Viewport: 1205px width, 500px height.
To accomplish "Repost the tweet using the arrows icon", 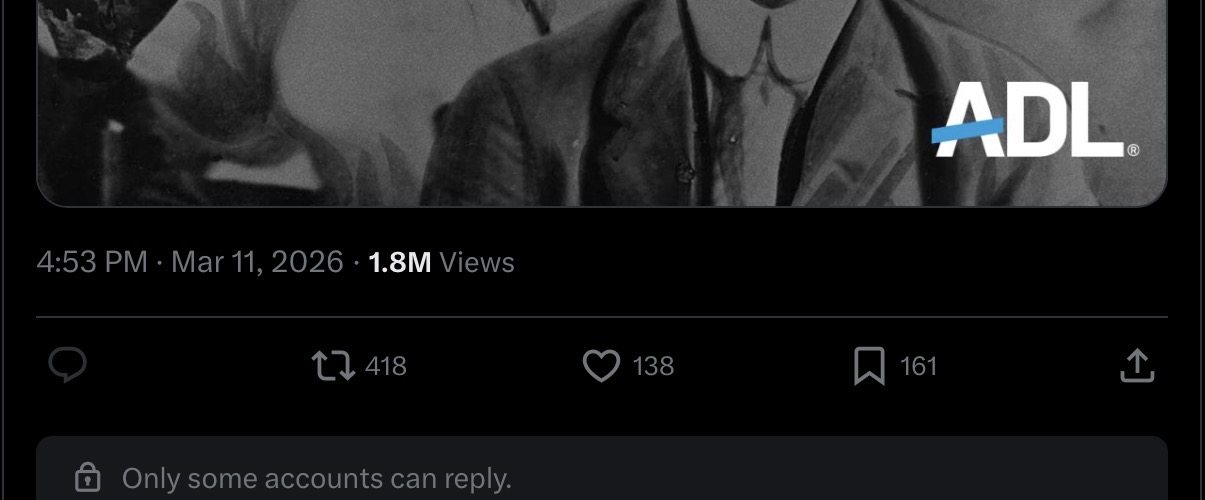I will pyautogui.click(x=334, y=366).
